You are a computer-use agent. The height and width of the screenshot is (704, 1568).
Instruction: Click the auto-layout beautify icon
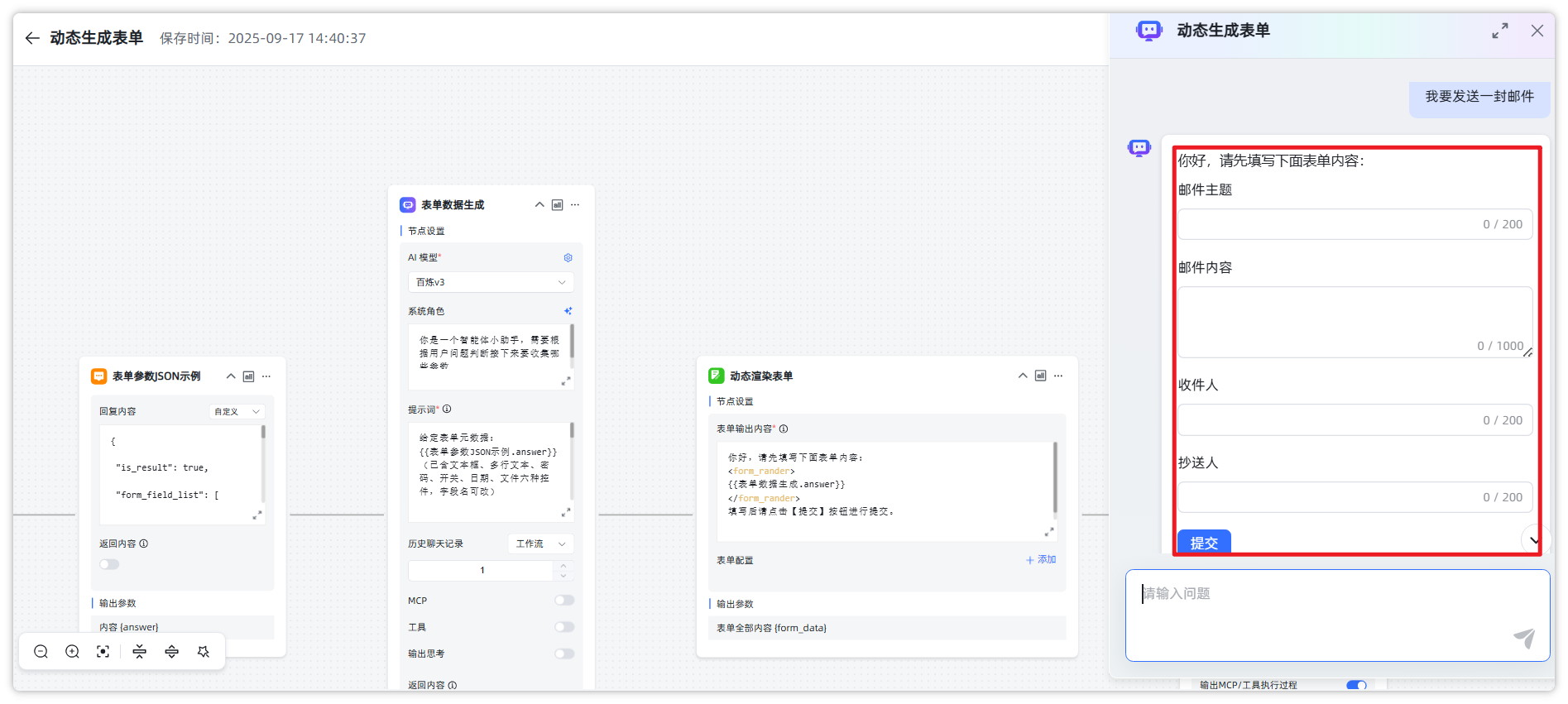point(204,652)
